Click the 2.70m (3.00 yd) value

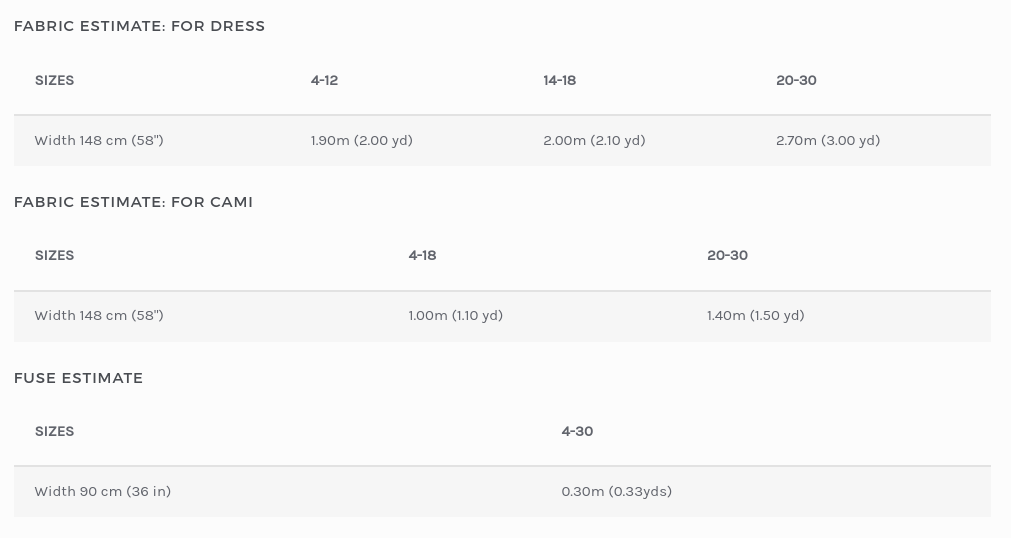pos(827,140)
